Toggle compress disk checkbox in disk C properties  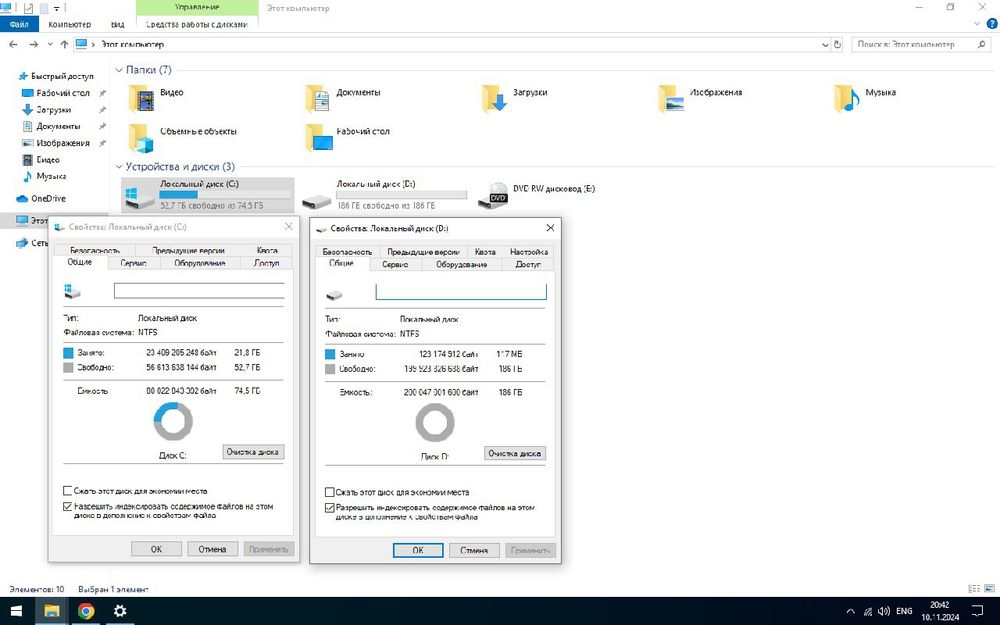[67, 491]
